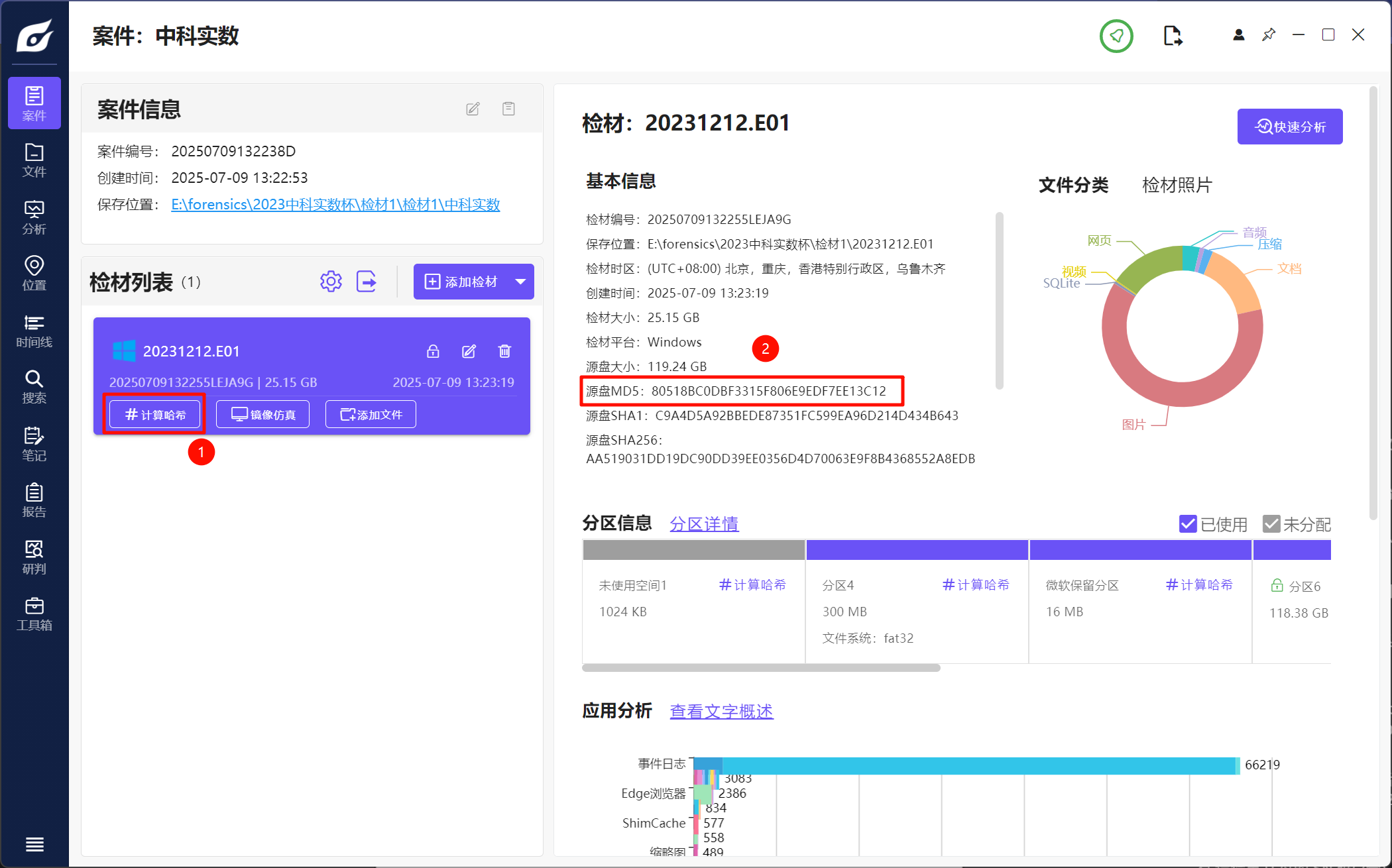The height and width of the screenshot is (868, 1392).
Task: Click the evidence list settings gear
Action: pyautogui.click(x=331, y=282)
